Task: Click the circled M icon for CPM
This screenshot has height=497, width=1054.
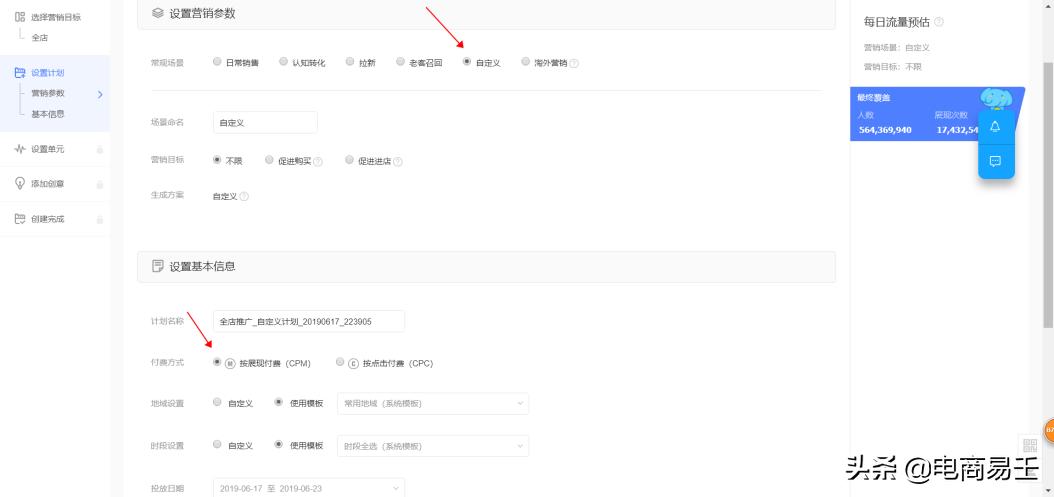Action: 230,363
